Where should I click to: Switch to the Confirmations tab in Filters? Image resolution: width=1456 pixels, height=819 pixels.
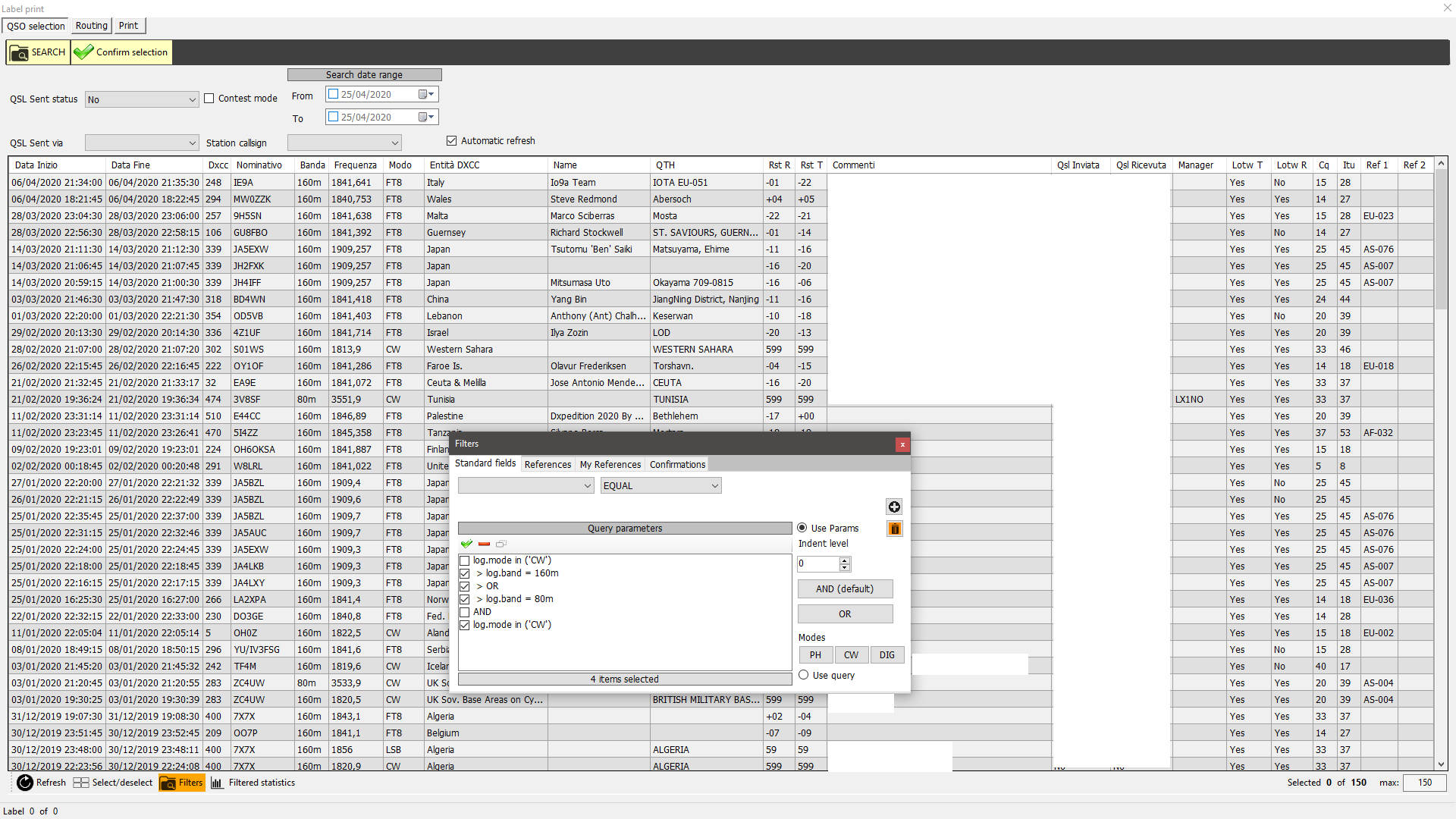pyautogui.click(x=678, y=463)
